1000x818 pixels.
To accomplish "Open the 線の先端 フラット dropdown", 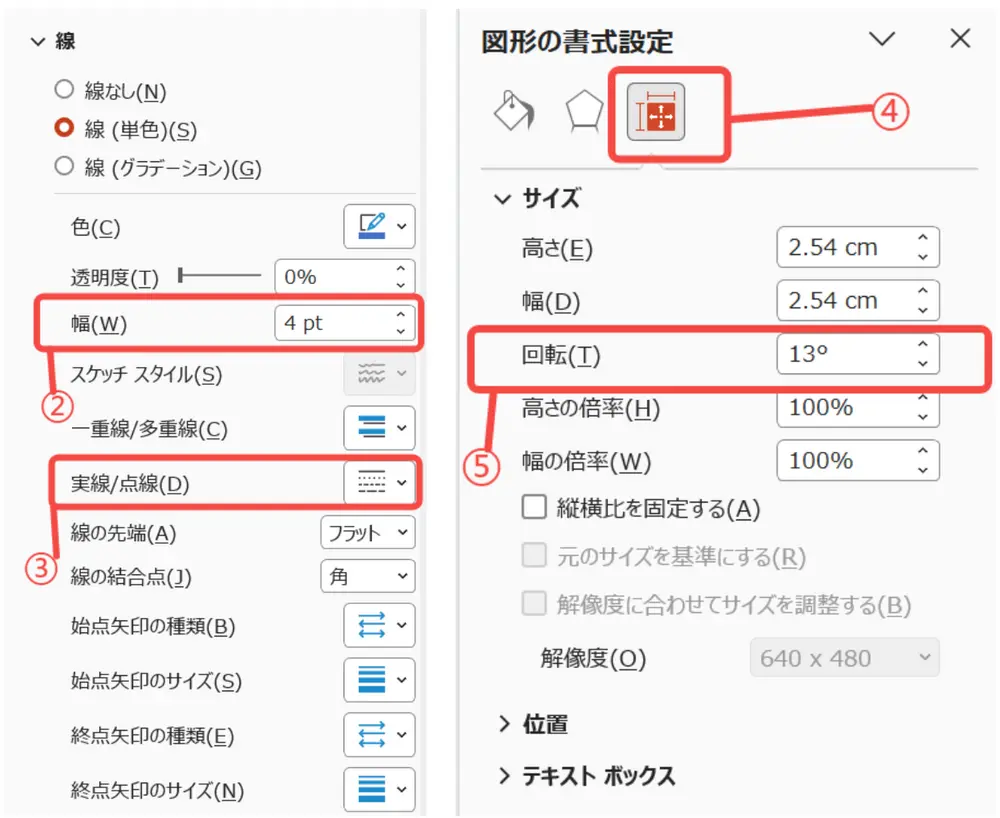I will click(x=367, y=532).
